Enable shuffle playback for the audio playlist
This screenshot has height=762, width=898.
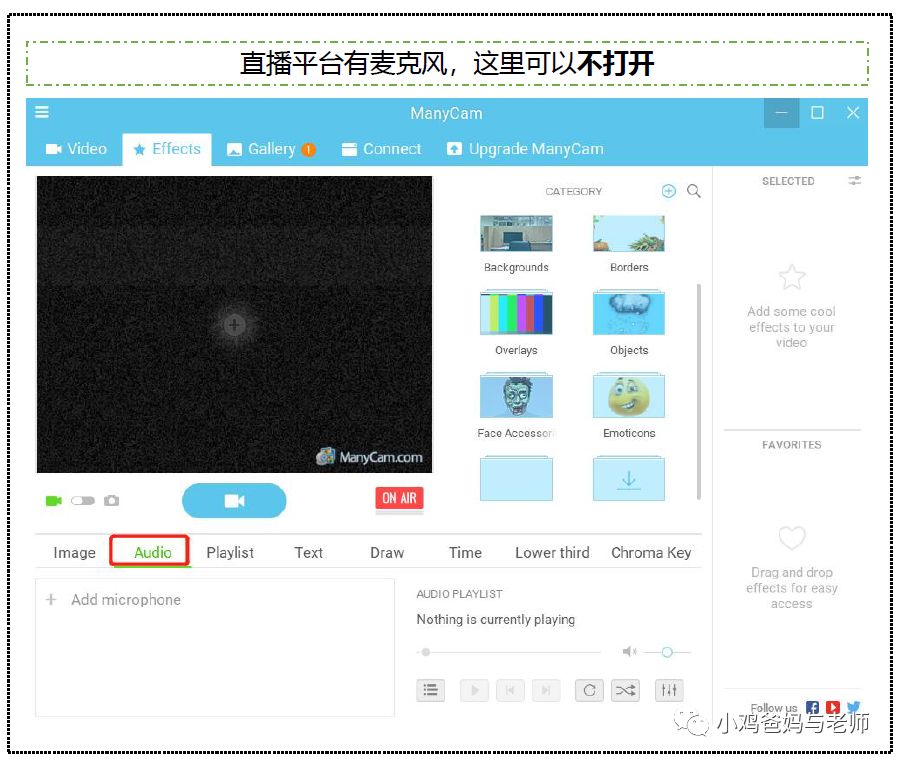627,690
